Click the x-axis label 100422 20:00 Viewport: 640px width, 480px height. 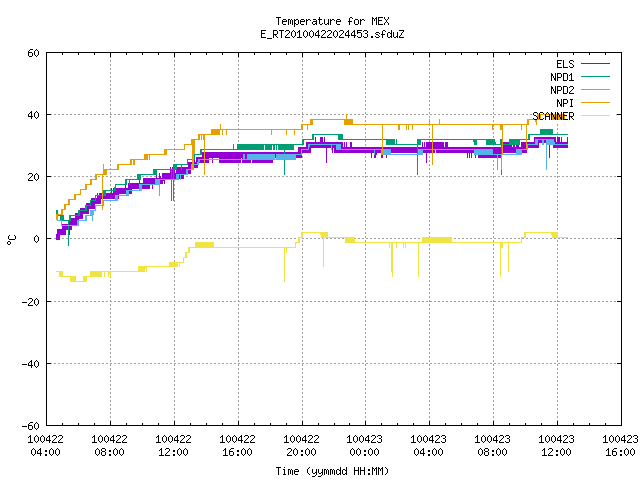302,446
